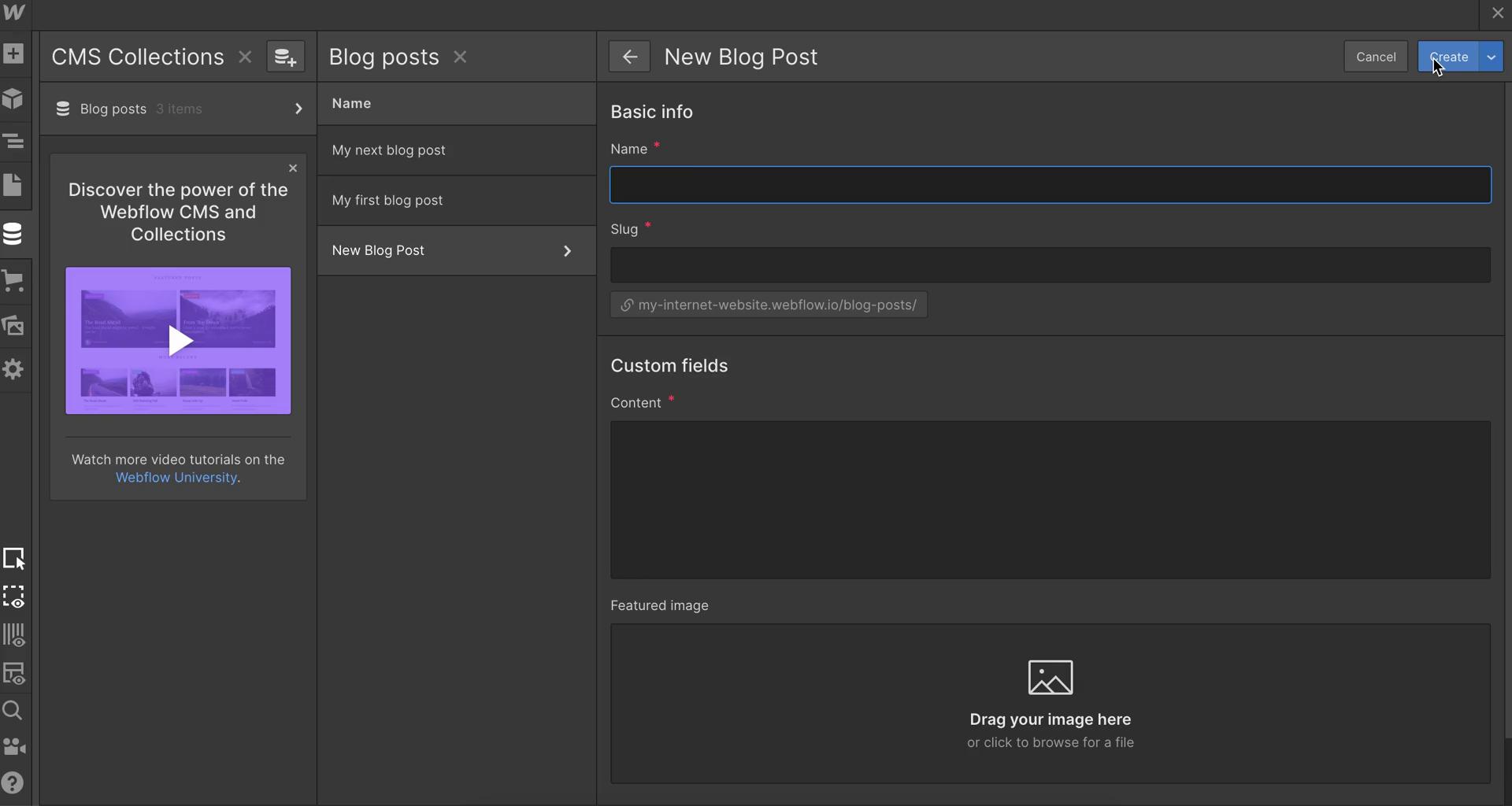Screen dimensions: 1512x806
Task: Select the My first blog post item
Action: pyautogui.click(x=457, y=201)
